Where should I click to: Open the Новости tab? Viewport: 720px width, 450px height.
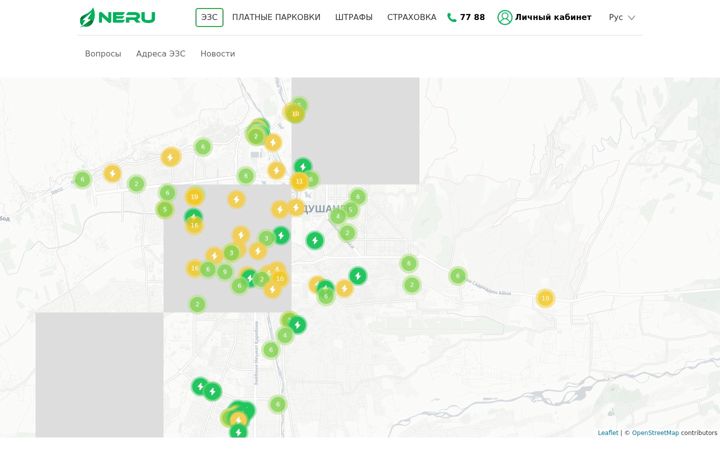[x=218, y=54]
